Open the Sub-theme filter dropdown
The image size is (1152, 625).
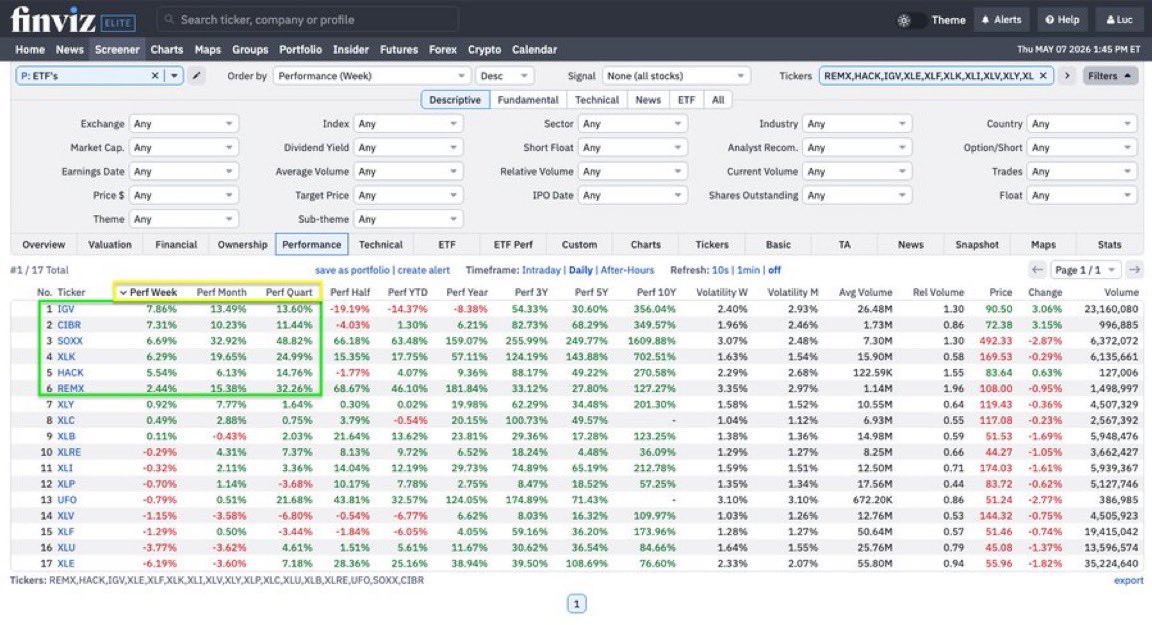[x=408, y=219]
